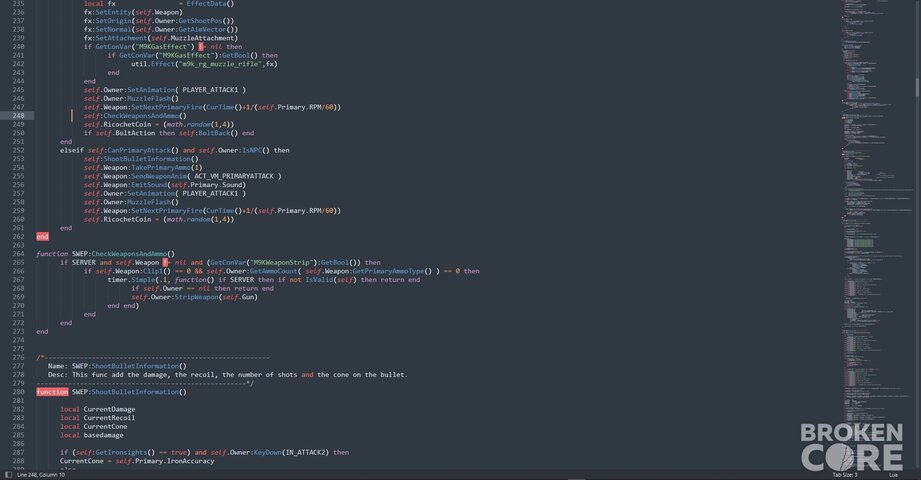Image resolution: width=921 pixels, height=480 pixels.
Task: Click 'BoltBack()' call on line 250
Action: coord(218,133)
